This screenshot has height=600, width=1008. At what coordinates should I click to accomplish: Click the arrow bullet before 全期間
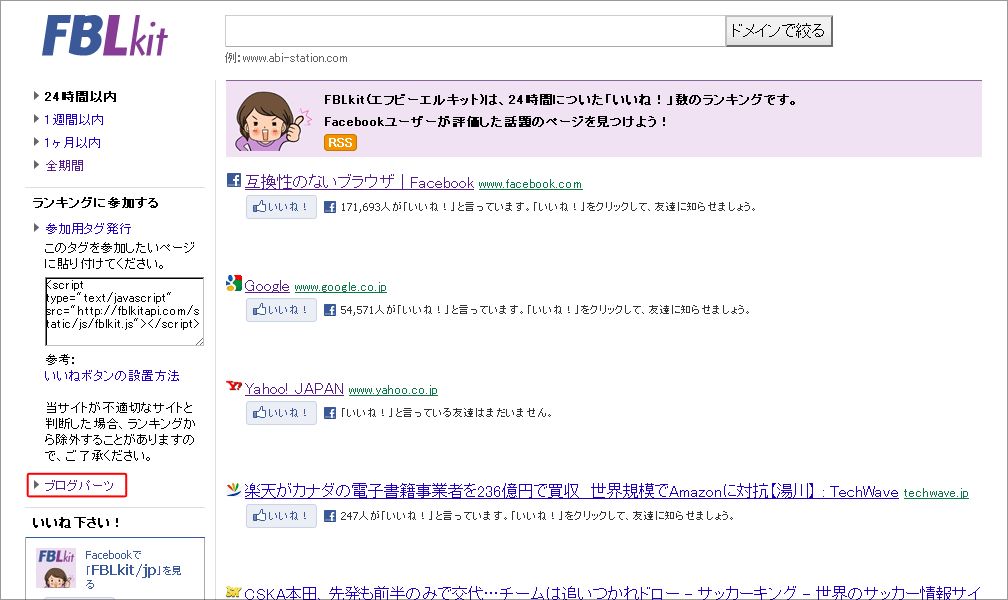[x=36, y=165]
